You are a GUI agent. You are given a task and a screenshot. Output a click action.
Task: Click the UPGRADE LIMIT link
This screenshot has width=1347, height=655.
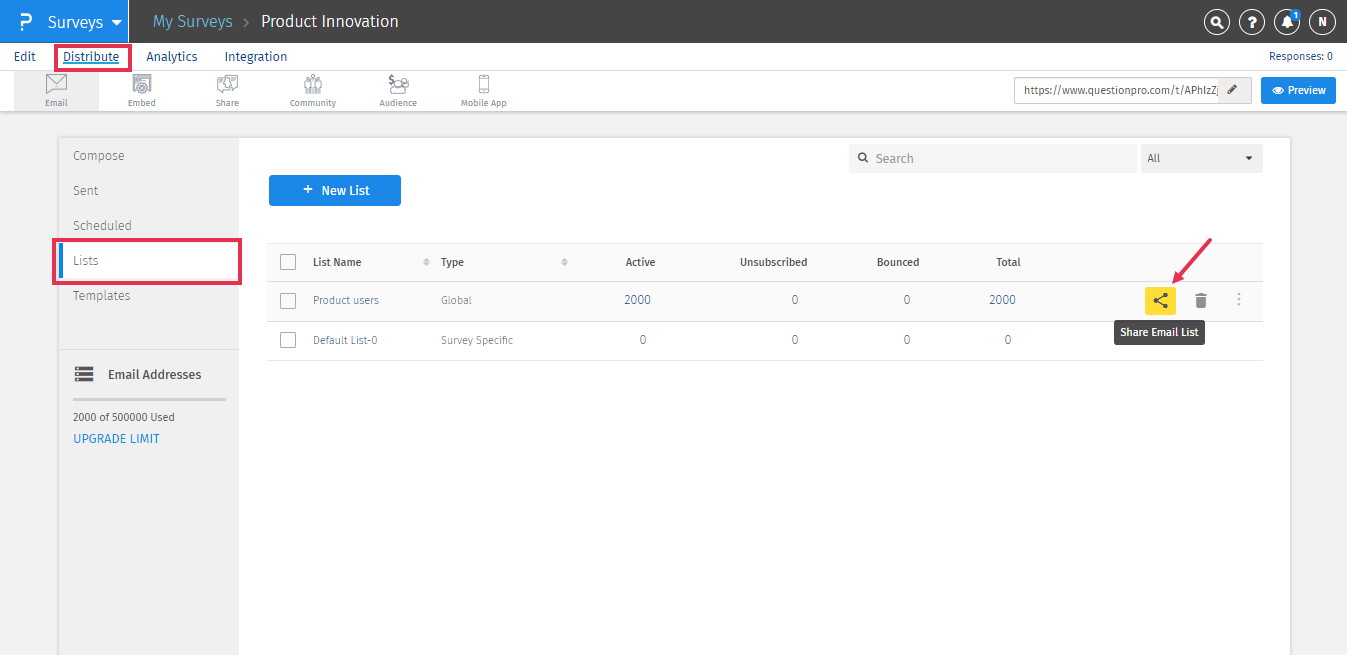(x=116, y=439)
